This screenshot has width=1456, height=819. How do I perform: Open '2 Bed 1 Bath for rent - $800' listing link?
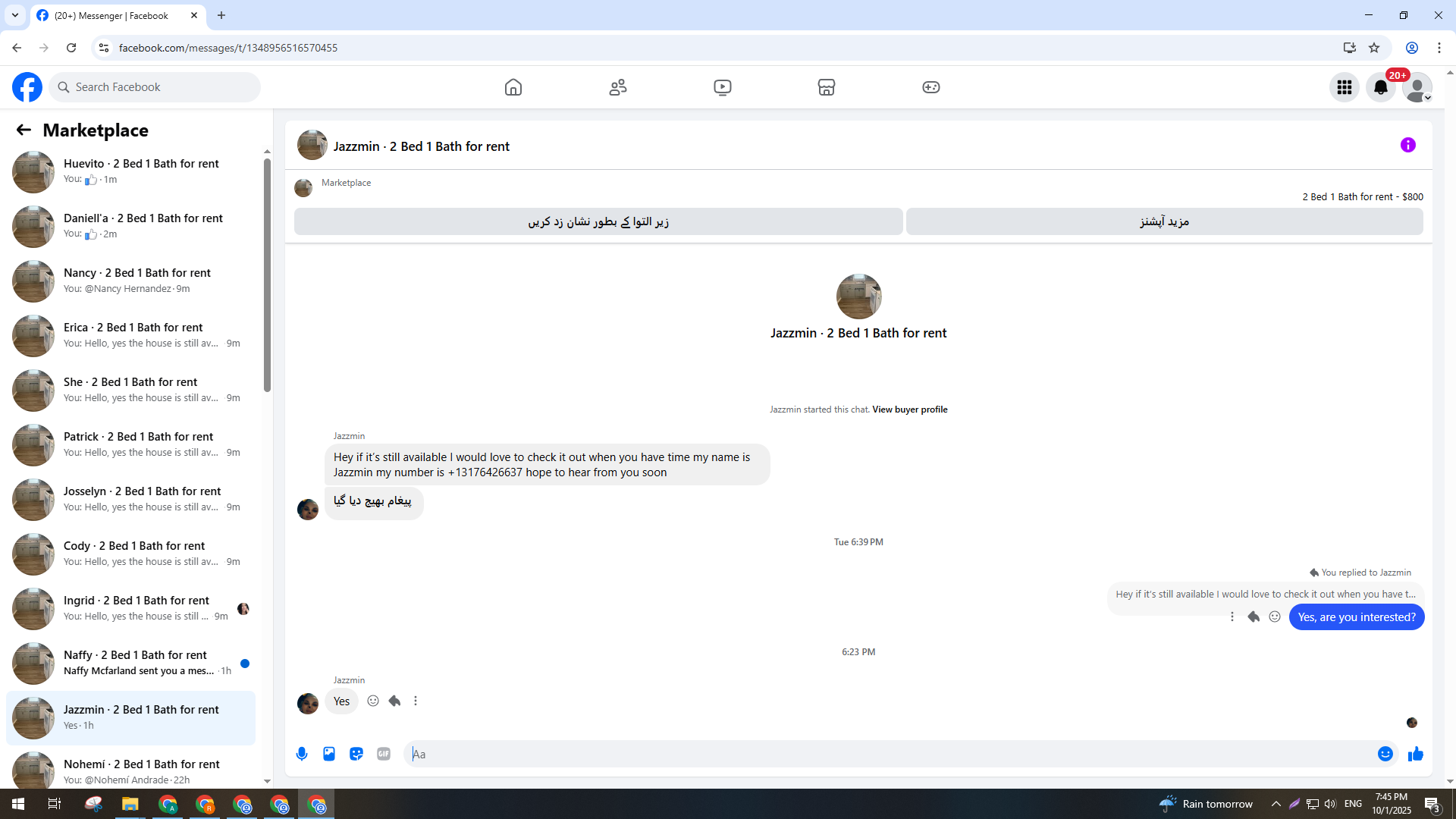point(1363,196)
